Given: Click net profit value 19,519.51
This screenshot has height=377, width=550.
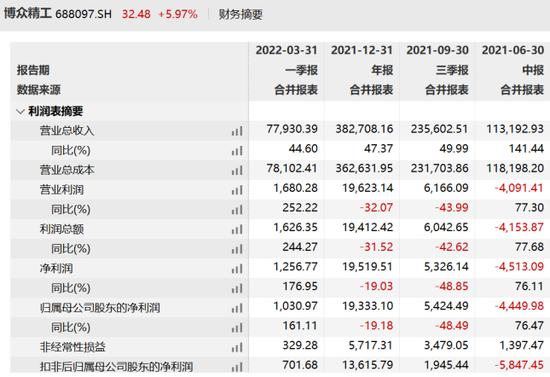Looking at the screenshot, I should point(367,267).
